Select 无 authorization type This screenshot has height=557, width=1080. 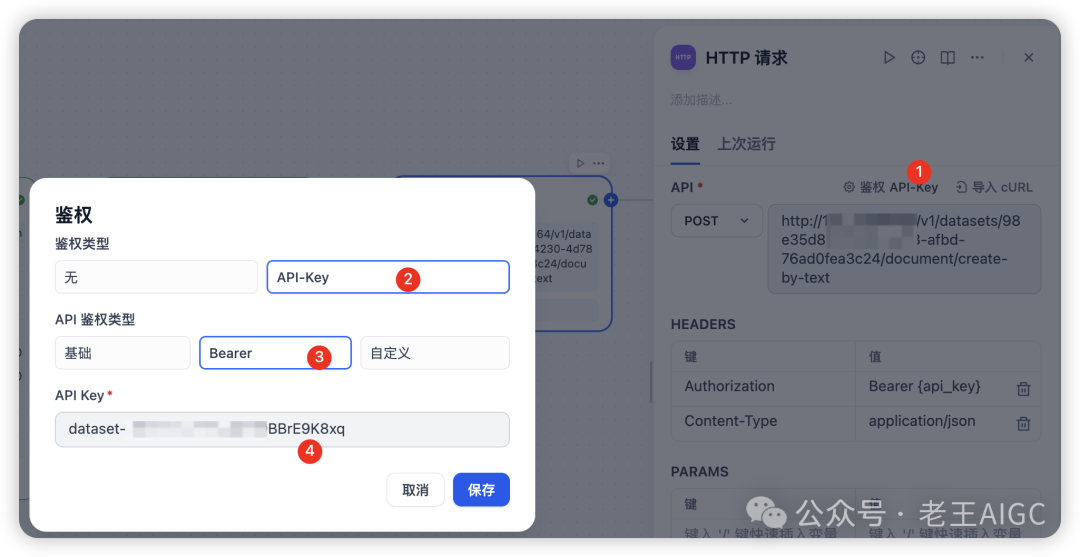coord(156,277)
